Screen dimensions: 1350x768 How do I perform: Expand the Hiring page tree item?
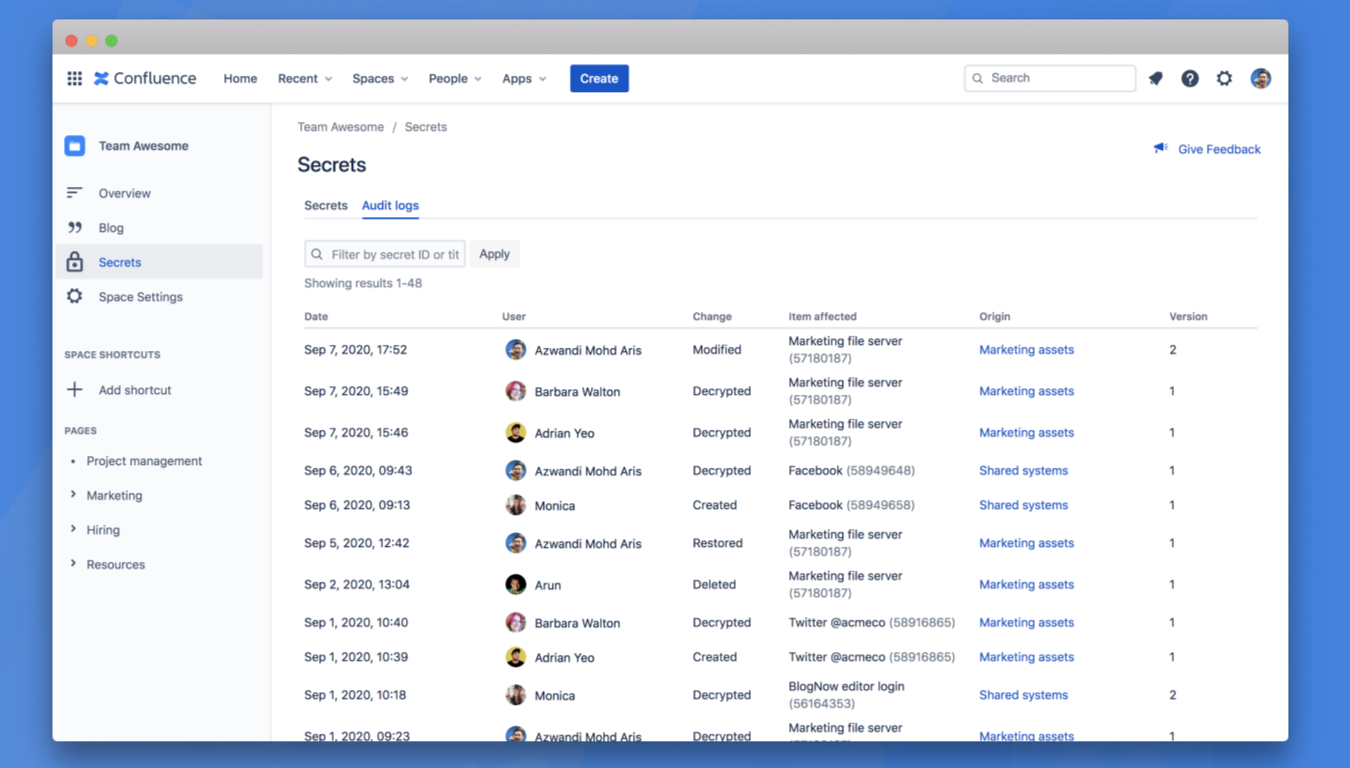pos(73,529)
